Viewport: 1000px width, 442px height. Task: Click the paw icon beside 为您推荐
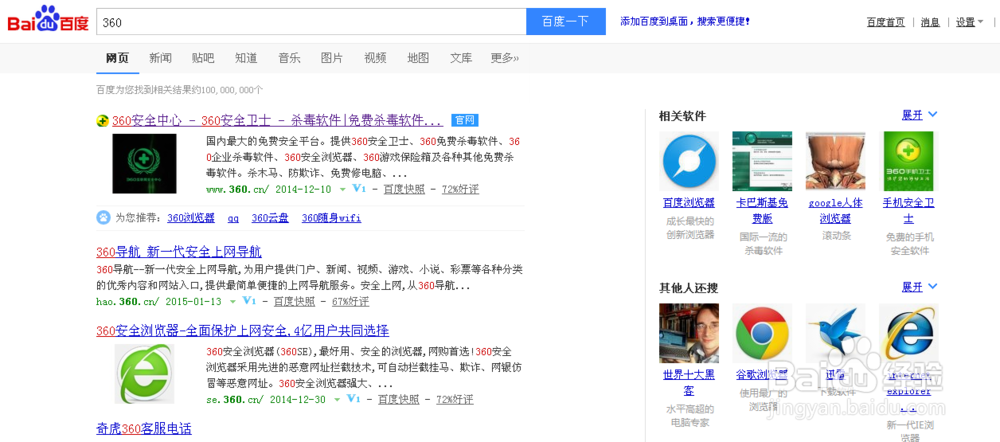tap(103, 217)
